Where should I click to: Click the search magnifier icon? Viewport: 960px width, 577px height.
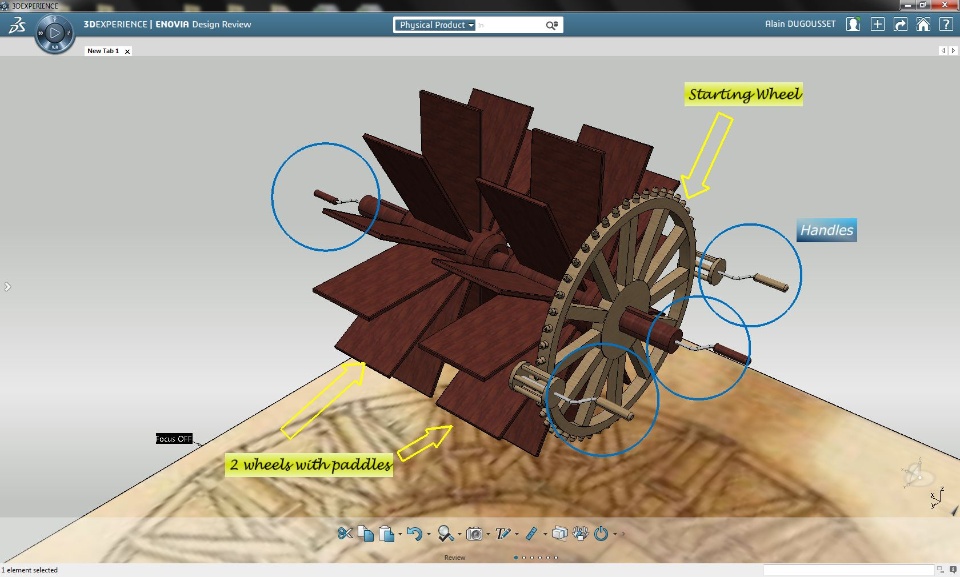552,25
